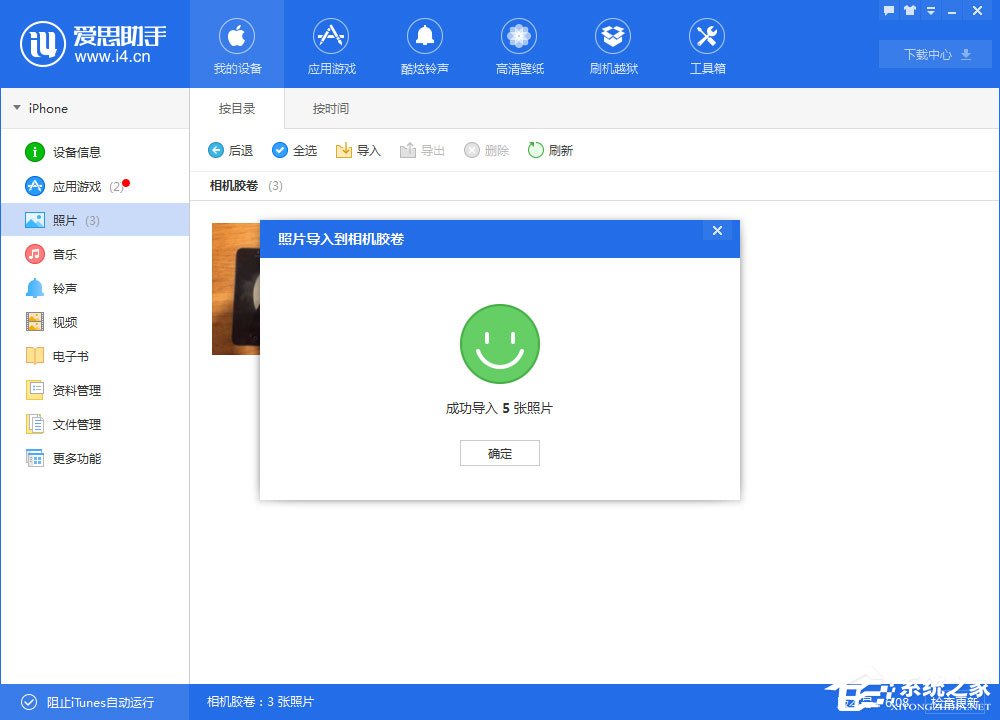Open title bar dropdown menu icon
This screenshot has height=720, width=1000.
coord(930,10)
